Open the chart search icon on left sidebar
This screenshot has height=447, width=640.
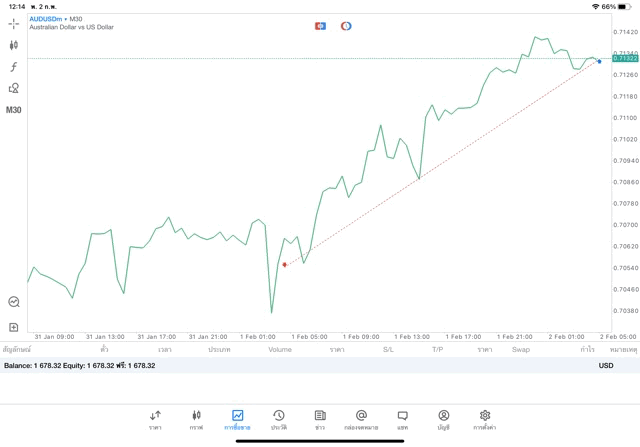click(14, 301)
